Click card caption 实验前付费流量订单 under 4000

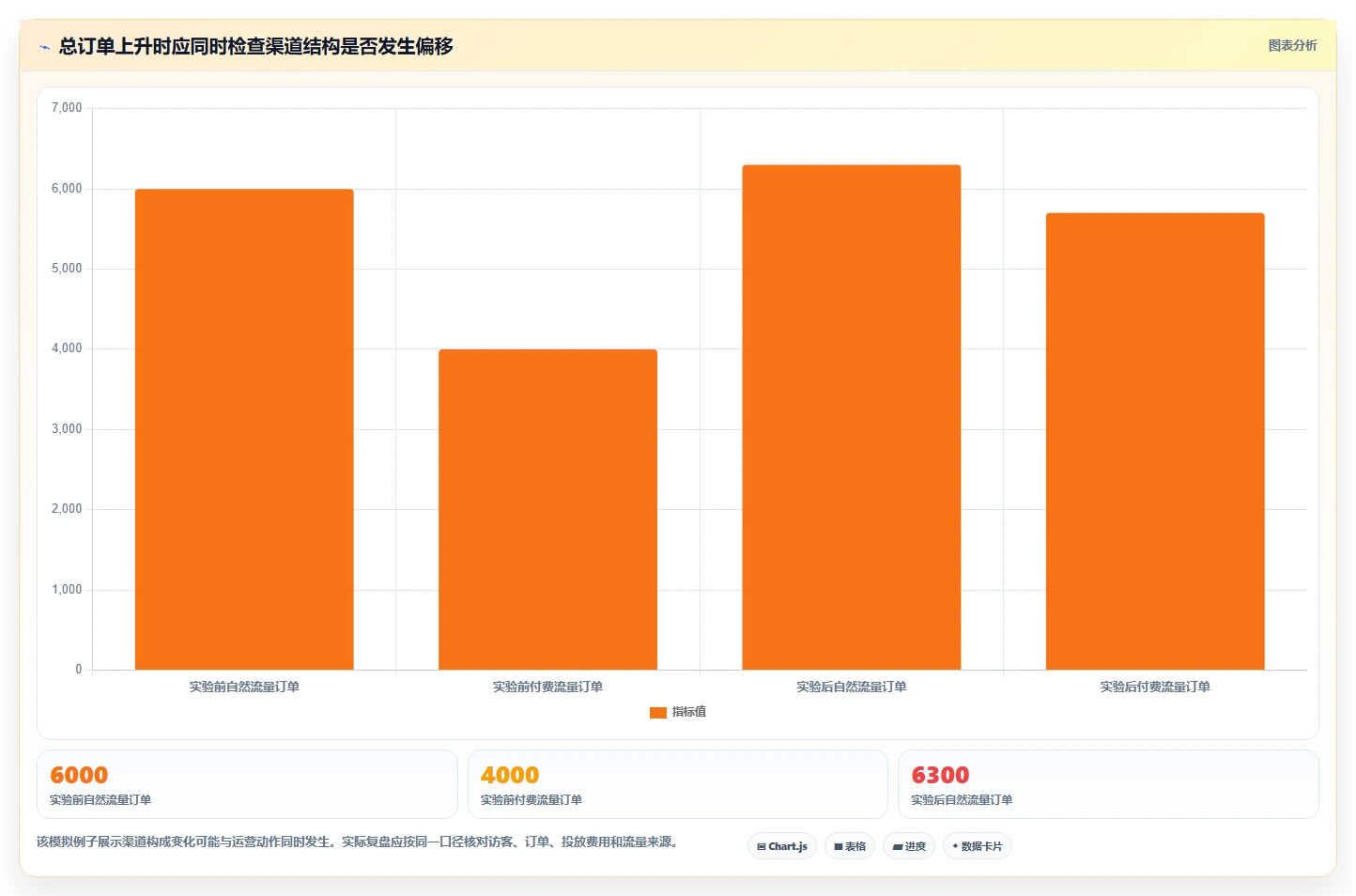[532, 800]
